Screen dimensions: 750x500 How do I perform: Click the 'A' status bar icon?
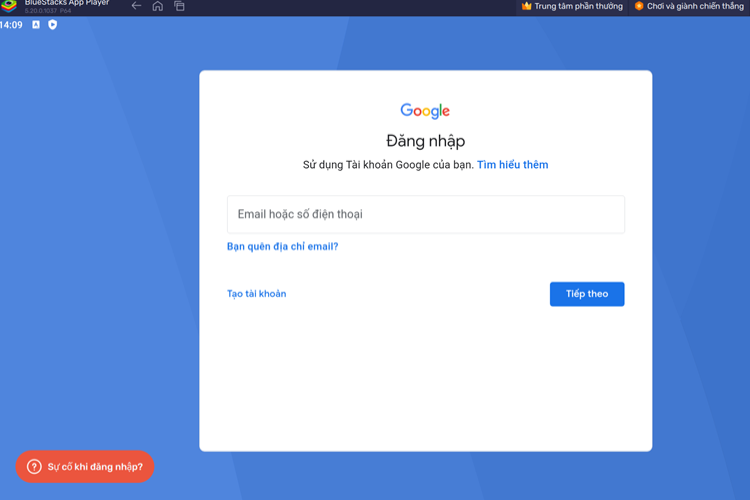coord(36,24)
